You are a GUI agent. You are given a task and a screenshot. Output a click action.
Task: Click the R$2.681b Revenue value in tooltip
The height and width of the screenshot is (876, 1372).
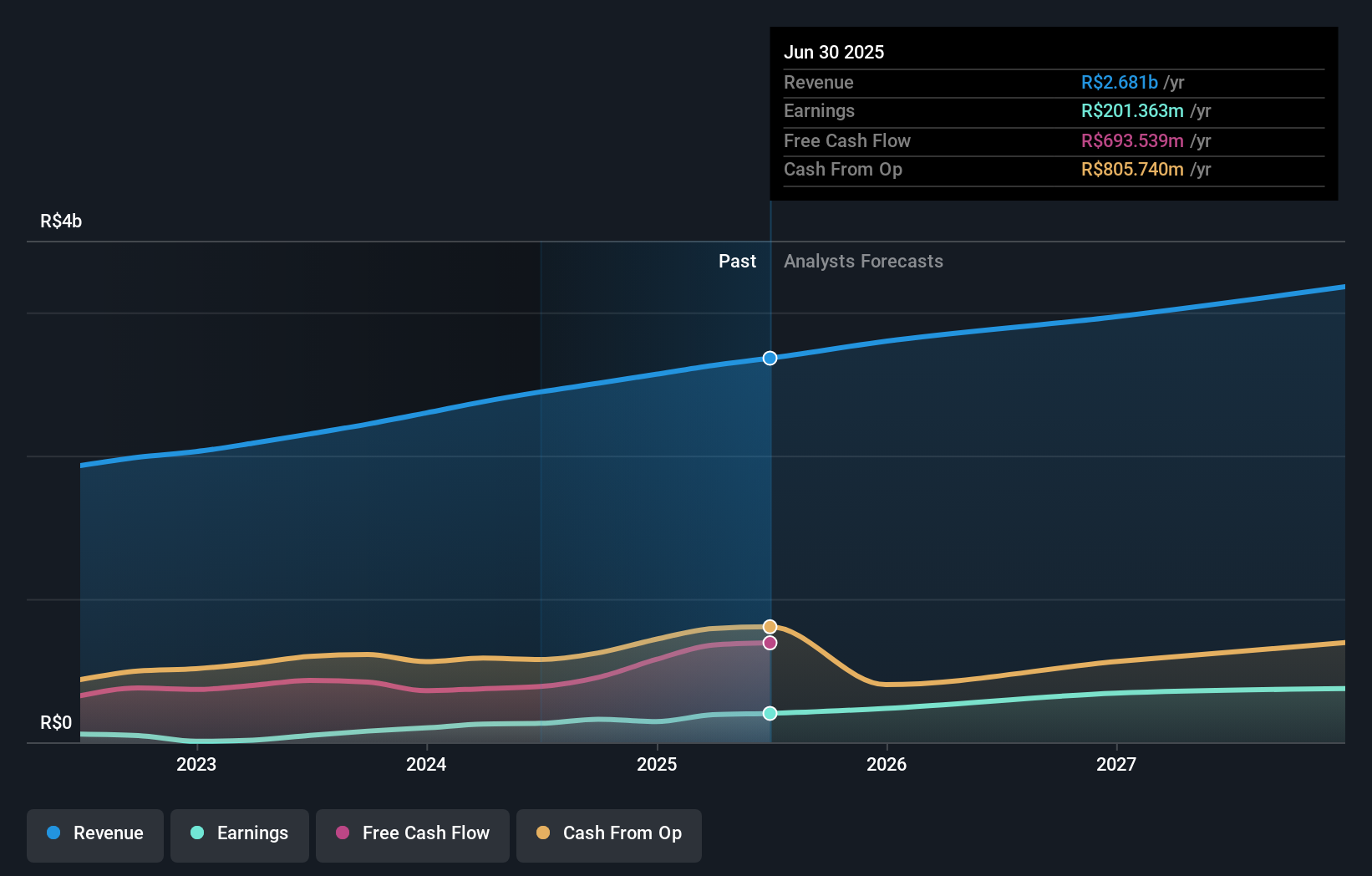(x=1119, y=83)
